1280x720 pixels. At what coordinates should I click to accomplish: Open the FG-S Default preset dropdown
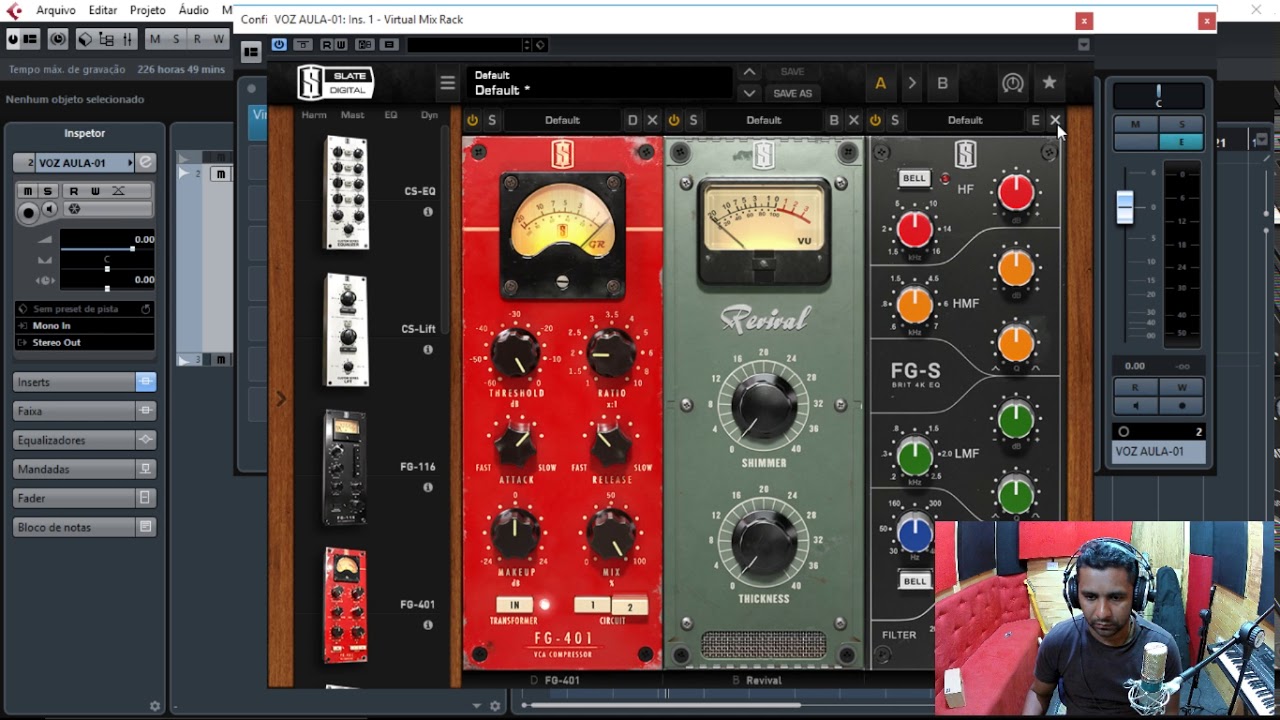(965, 120)
